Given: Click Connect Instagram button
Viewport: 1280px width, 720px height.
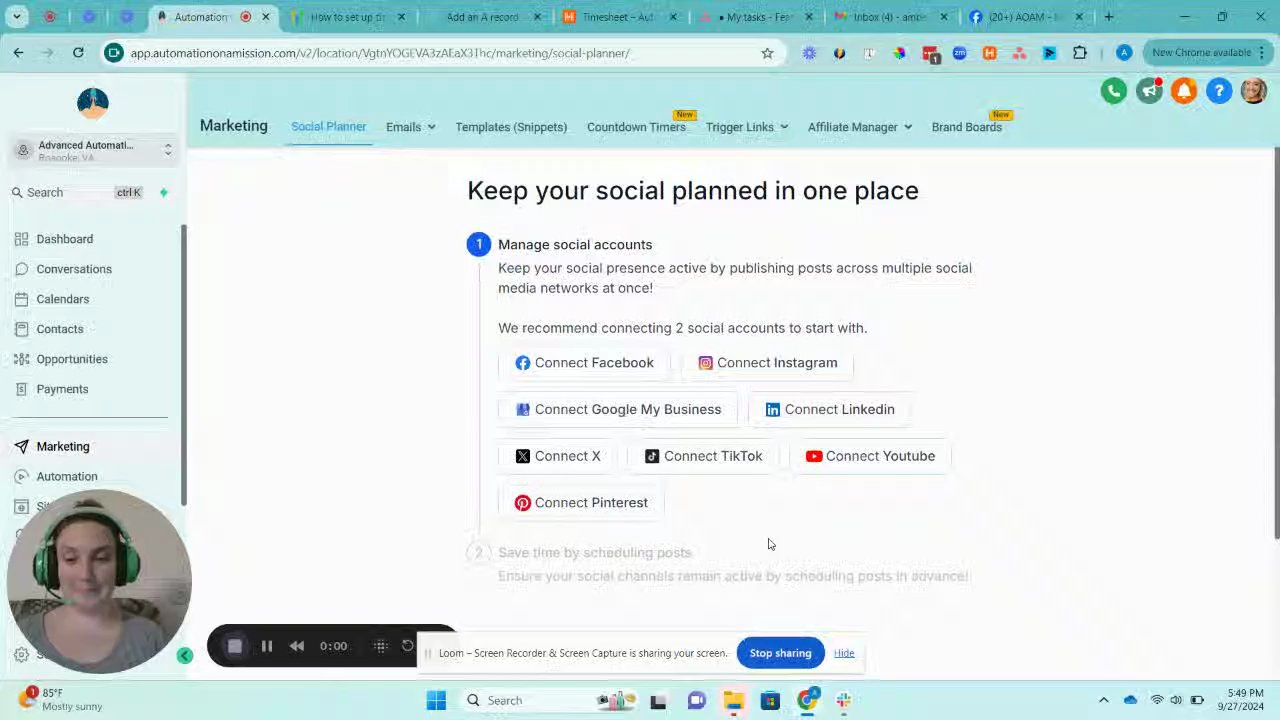Looking at the screenshot, I should [768, 363].
